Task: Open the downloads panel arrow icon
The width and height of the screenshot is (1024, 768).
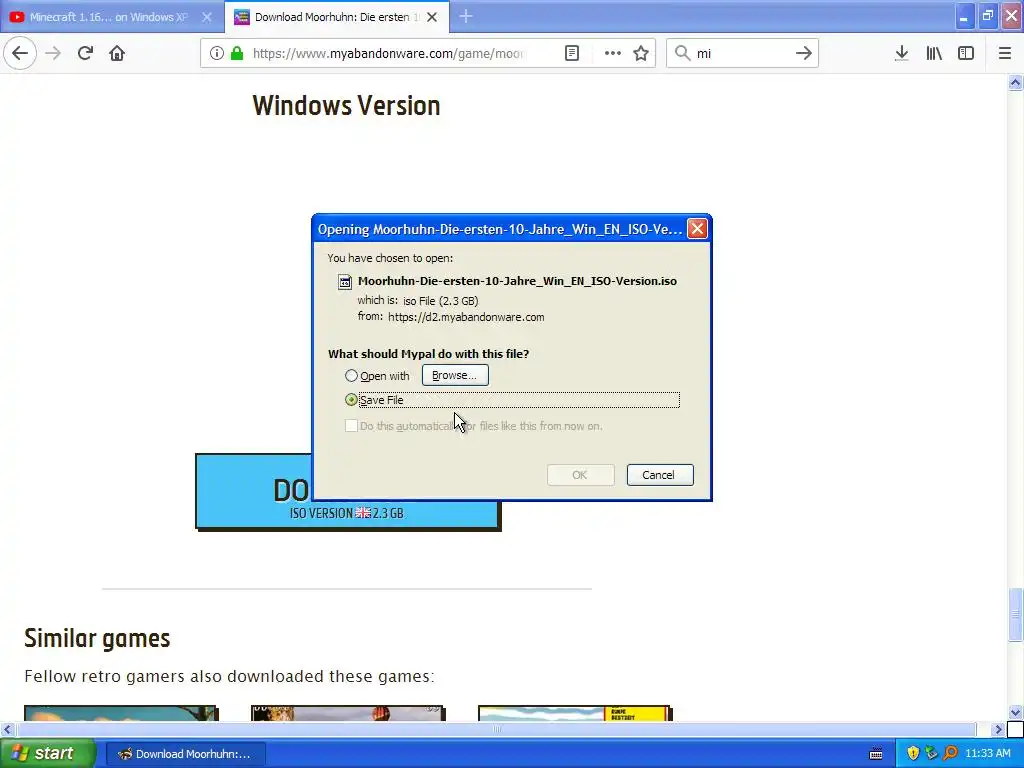Action: pyautogui.click(x=901, y=53)
